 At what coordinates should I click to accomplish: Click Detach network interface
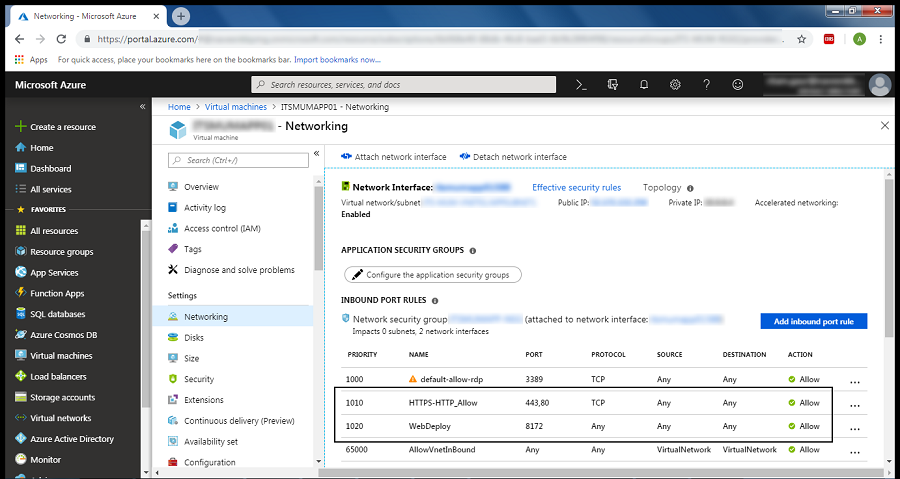tap(513, 157)
